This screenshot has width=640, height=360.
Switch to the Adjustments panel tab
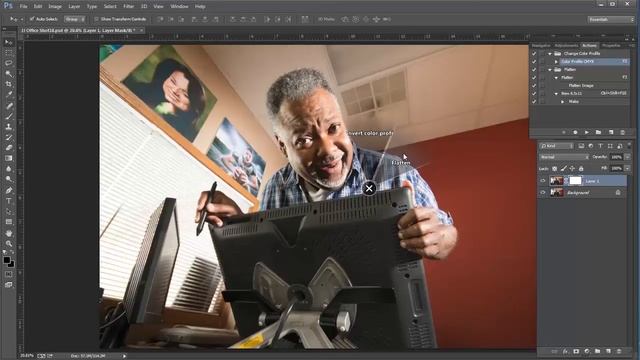pyautogui.click(x=567, y=45)
